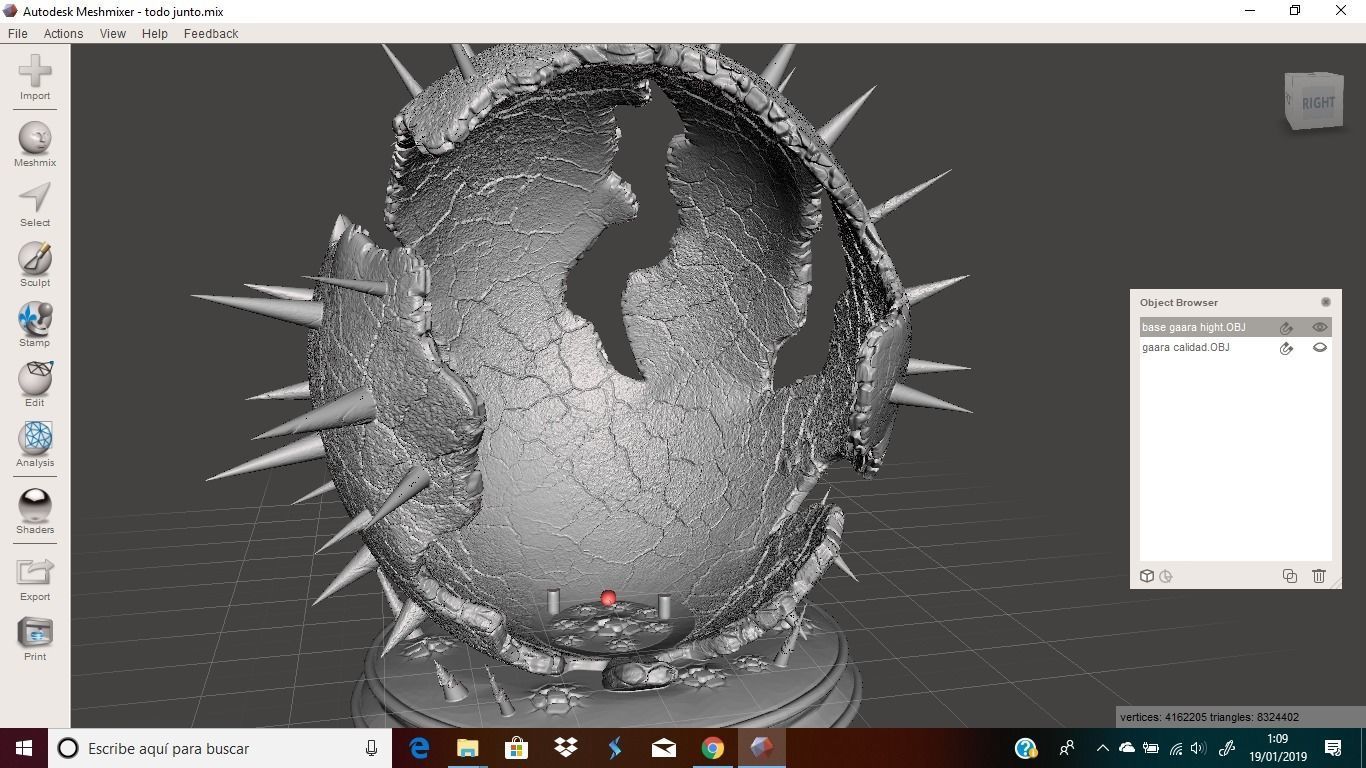Open File Explorer from the taskbar
1366x768 pixels.
click(468, 748)
